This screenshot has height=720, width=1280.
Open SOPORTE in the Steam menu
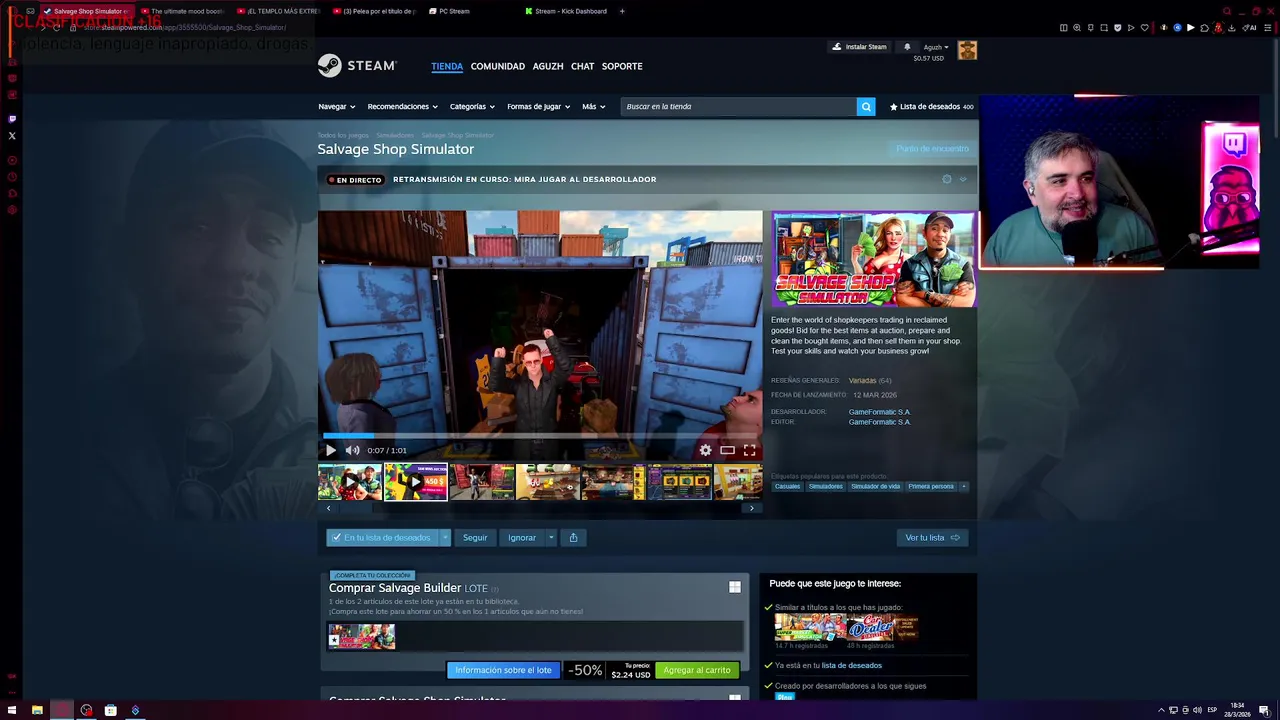(622, 66)
